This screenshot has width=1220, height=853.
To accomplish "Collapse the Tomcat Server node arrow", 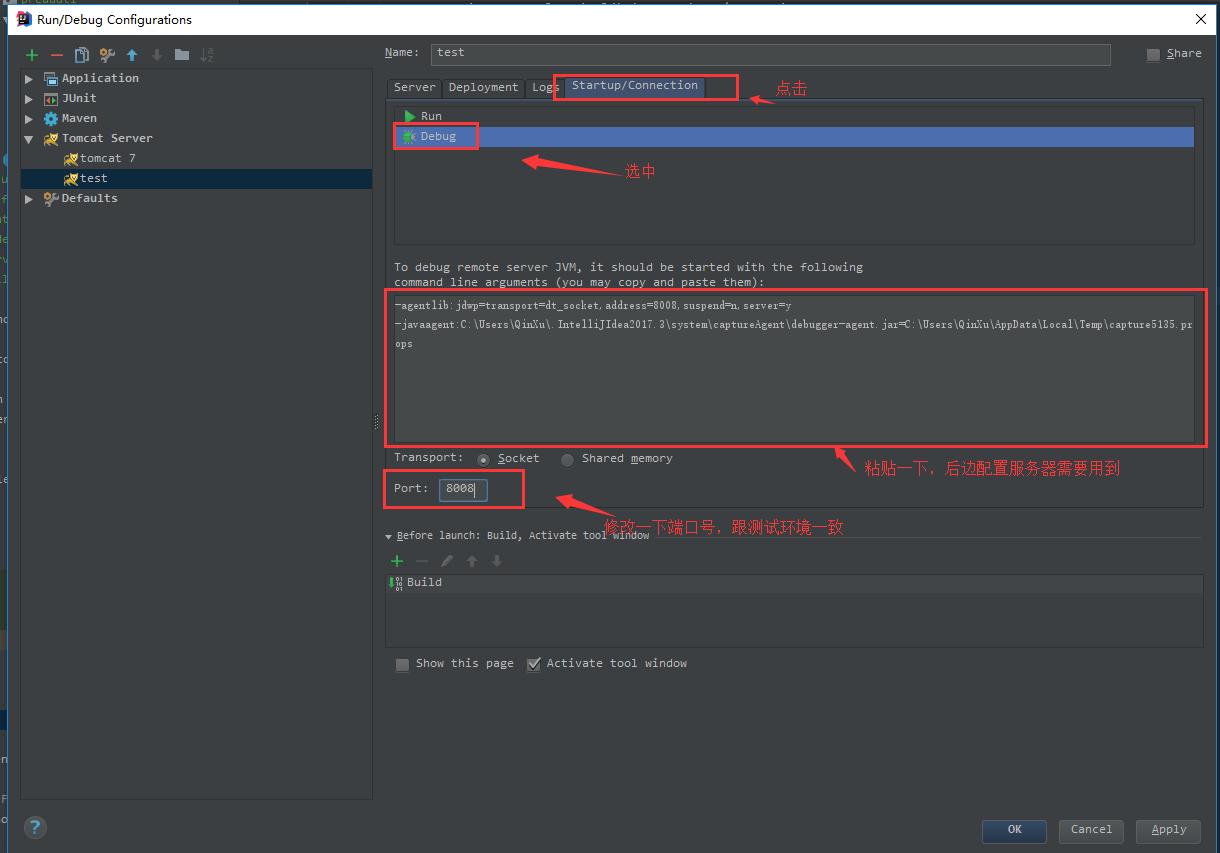I will 29,139.
